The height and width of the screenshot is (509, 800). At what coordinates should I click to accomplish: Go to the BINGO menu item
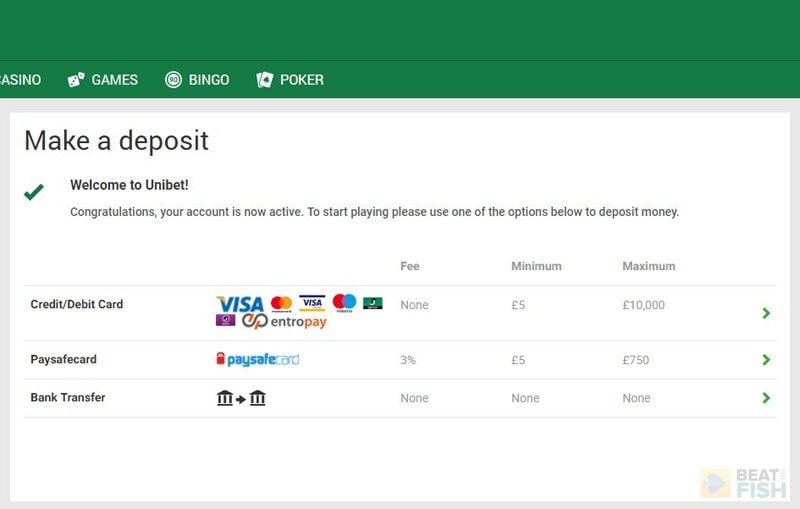coord(209,80)
